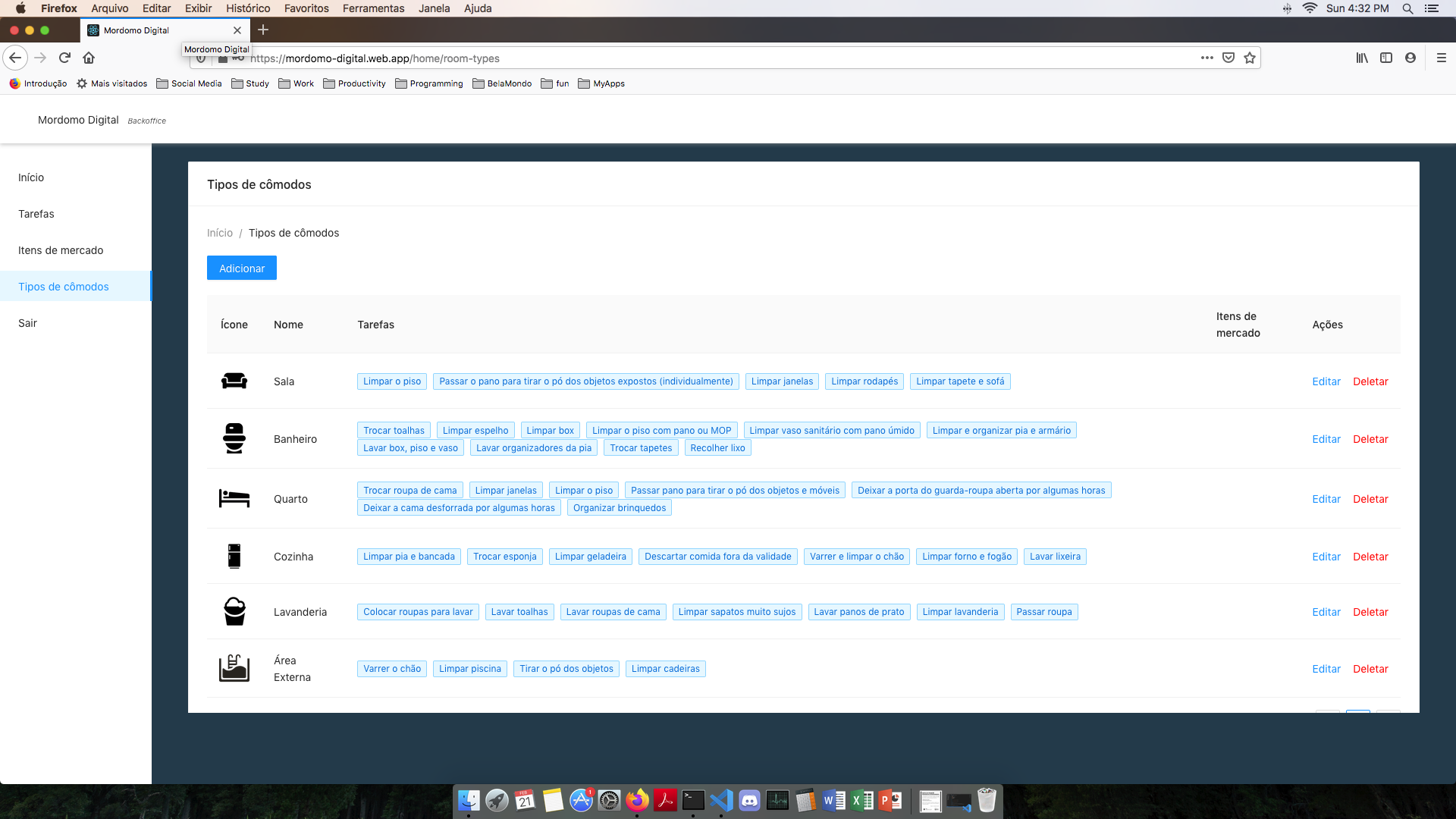Open the Programming bookmarks folder

click(429, 83)
